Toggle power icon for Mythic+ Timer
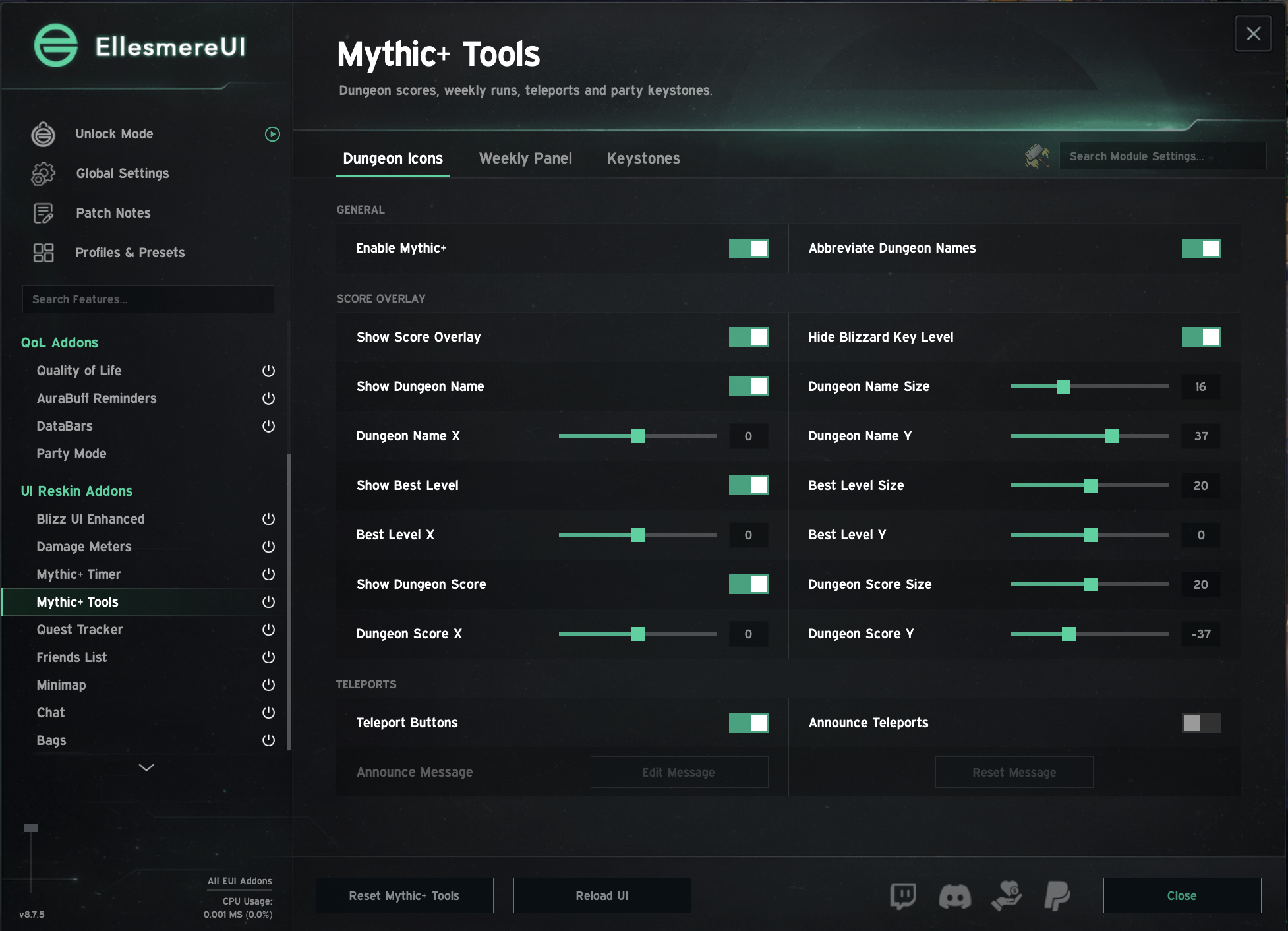The image size is (1288, 931). pyautogui.click(x=268, y=574)
